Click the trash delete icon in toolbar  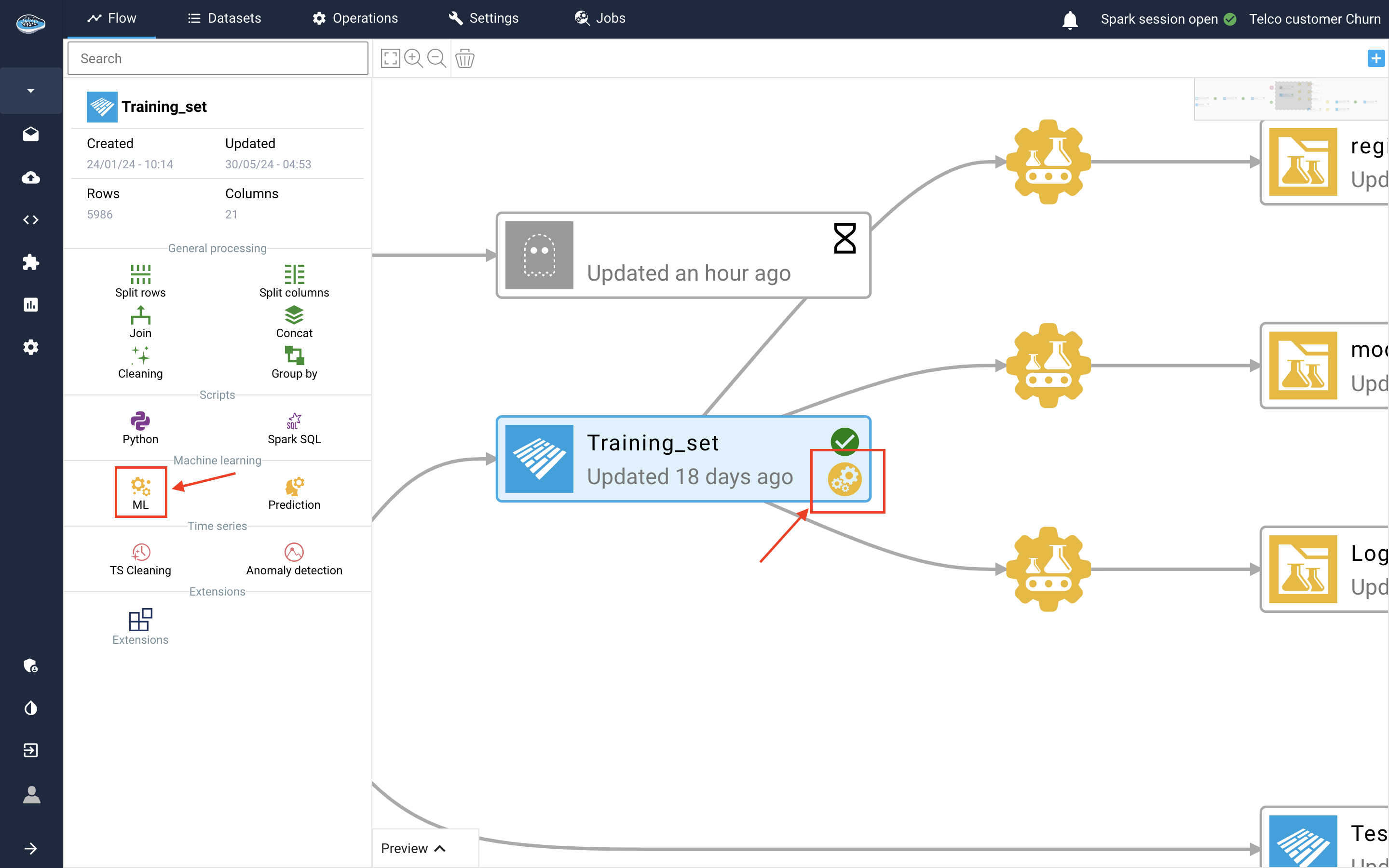[464, 58]
